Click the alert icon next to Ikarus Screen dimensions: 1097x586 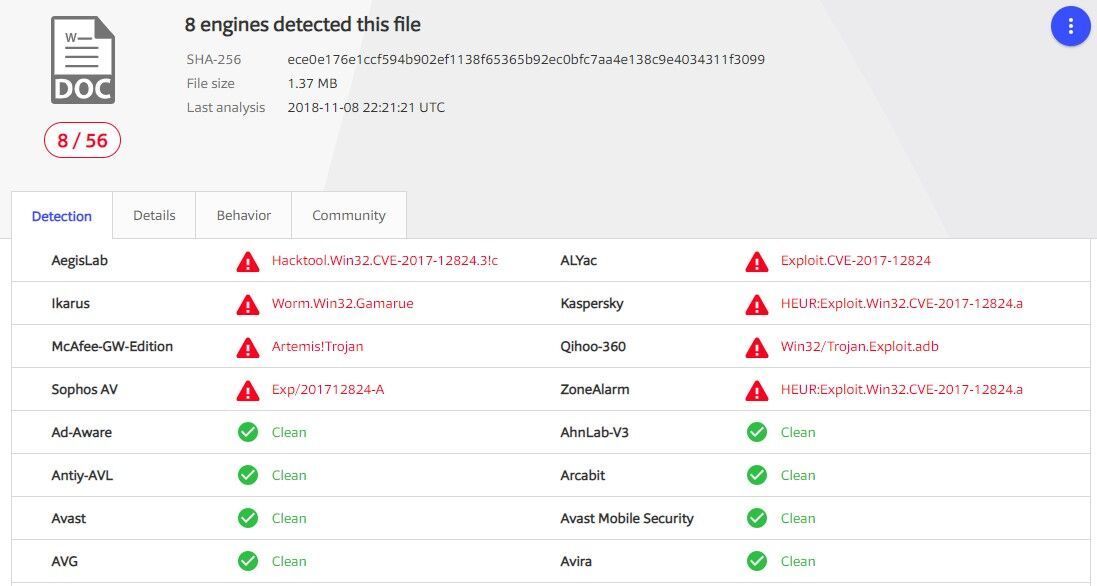point(248,305)
